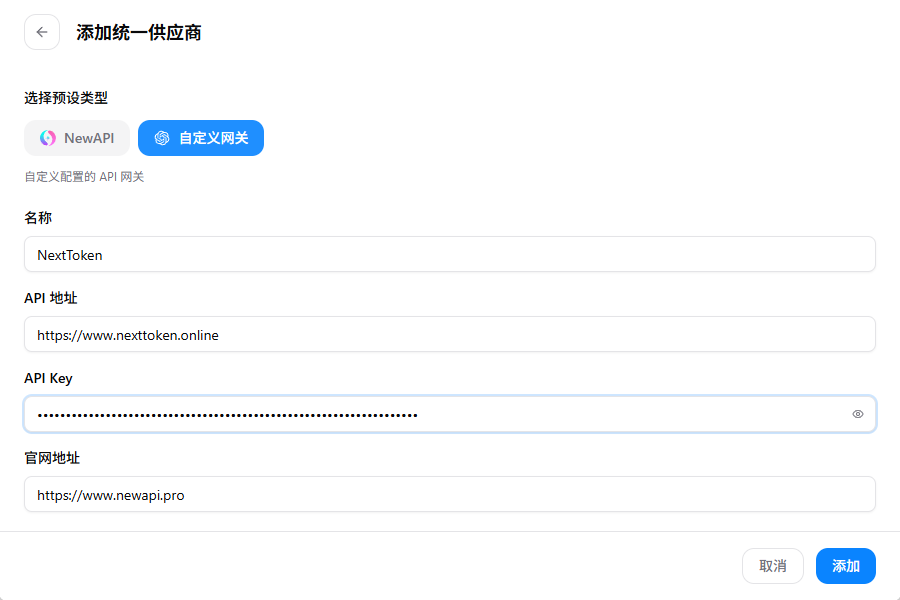Click the 名称 input containing NextToken
This screenshot has height=600, width=900.
(450, 254)
